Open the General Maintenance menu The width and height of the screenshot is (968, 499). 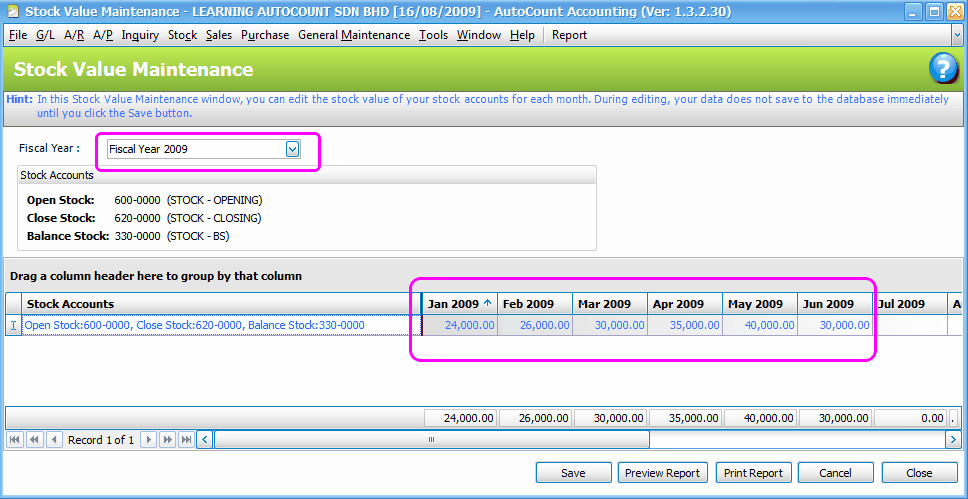(354, 35)
